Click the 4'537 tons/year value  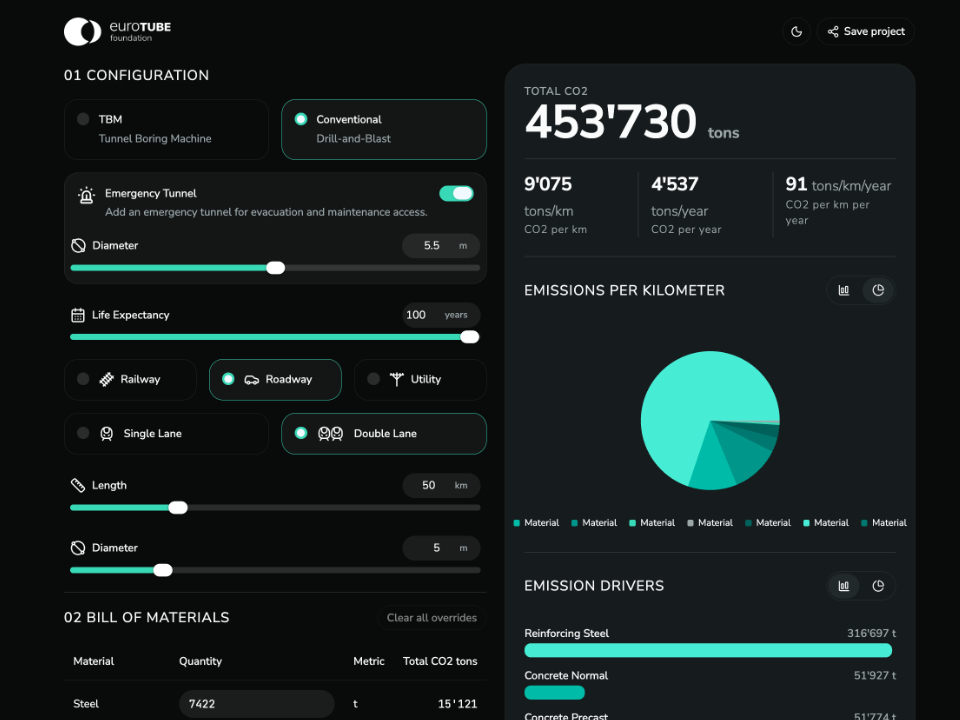(675, 184)
